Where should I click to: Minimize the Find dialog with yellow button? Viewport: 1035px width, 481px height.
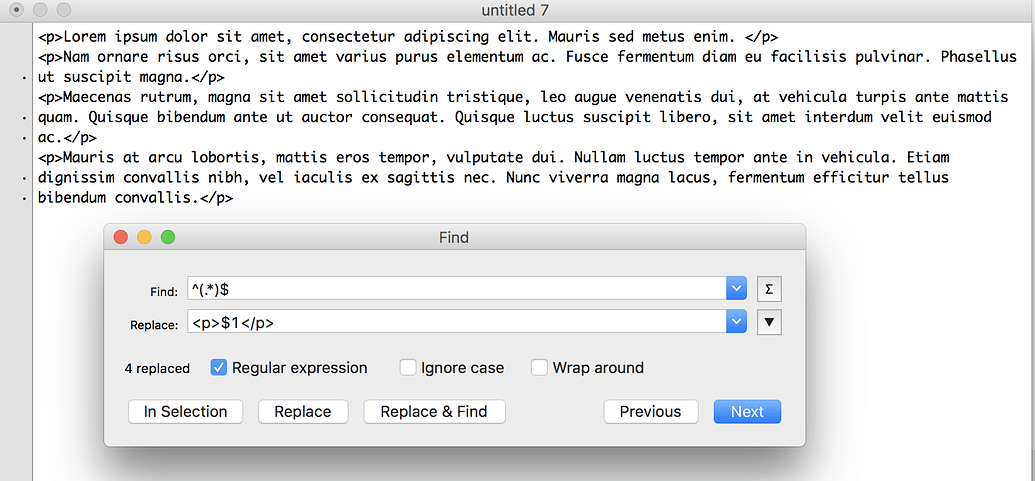(x=145, y=237)
